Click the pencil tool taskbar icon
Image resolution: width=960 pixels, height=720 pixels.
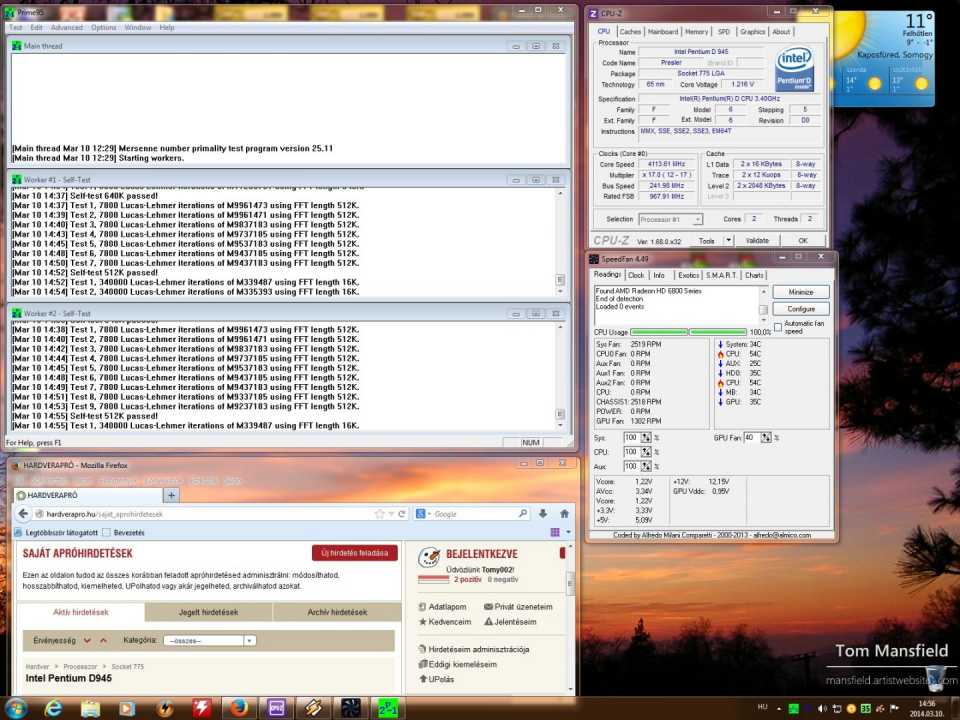[x=313, y=708]
